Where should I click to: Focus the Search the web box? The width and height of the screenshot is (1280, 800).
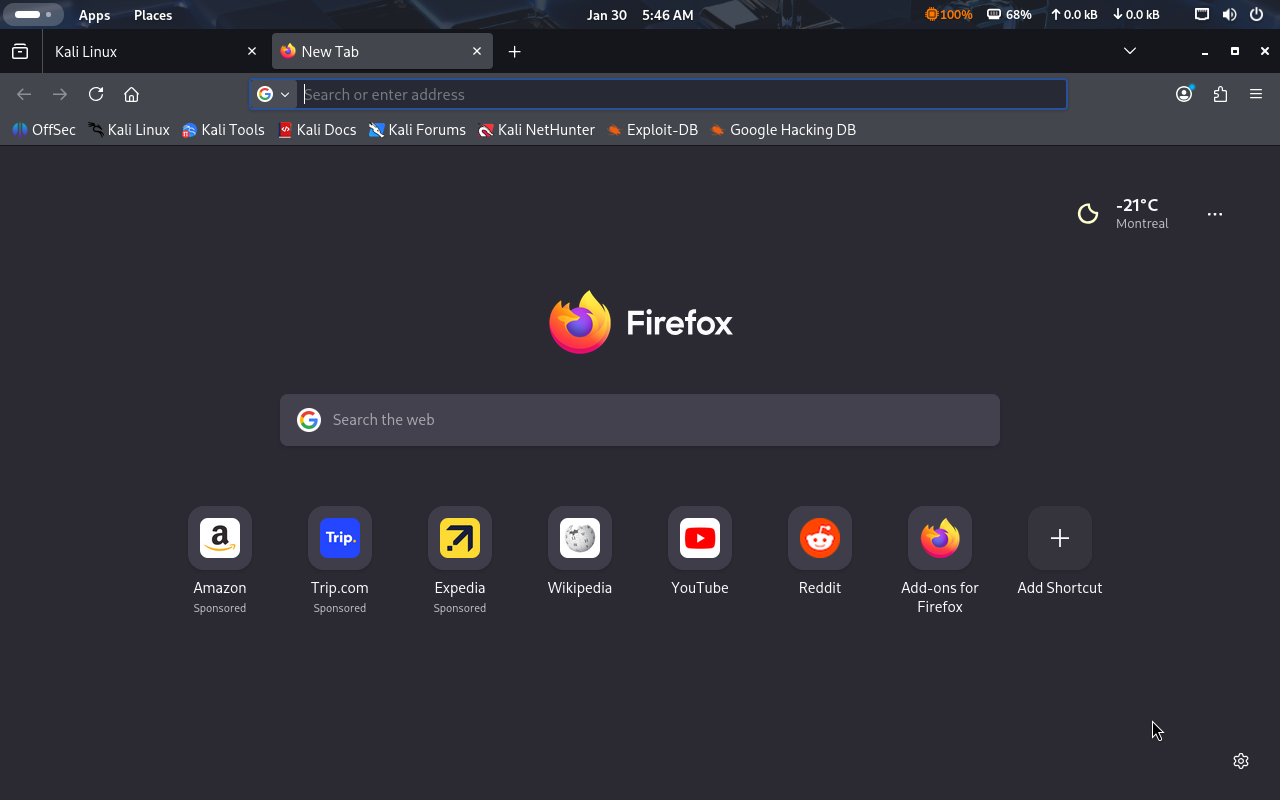pyautogui.click(x=640, y=420)
